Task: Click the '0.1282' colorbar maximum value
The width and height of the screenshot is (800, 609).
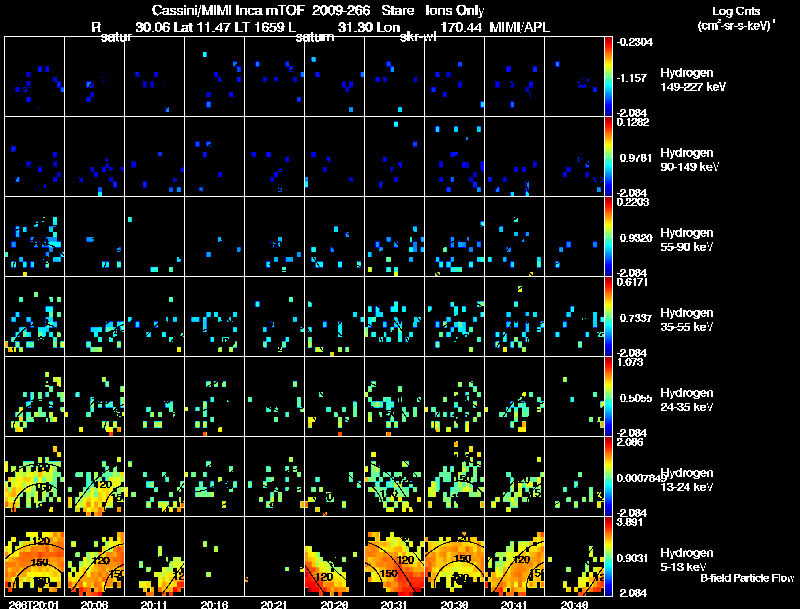Action: click(x=632, y=122)
